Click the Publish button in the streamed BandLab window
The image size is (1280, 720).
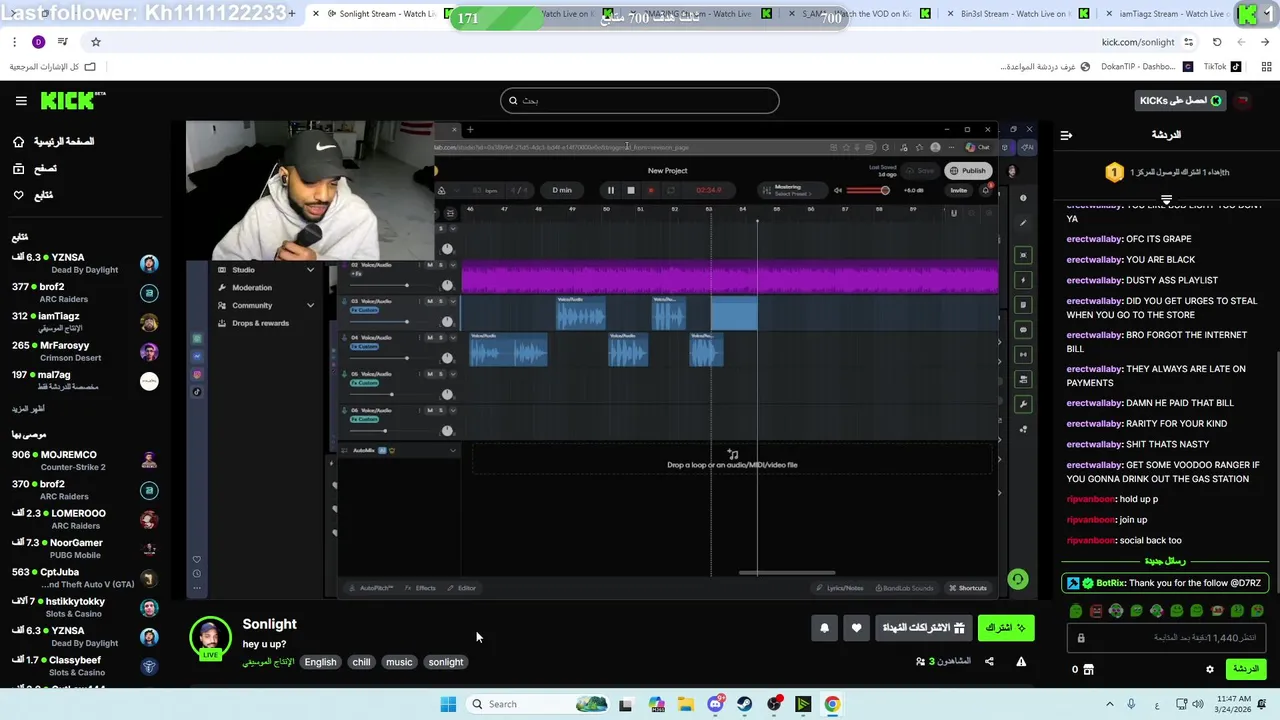967,171
